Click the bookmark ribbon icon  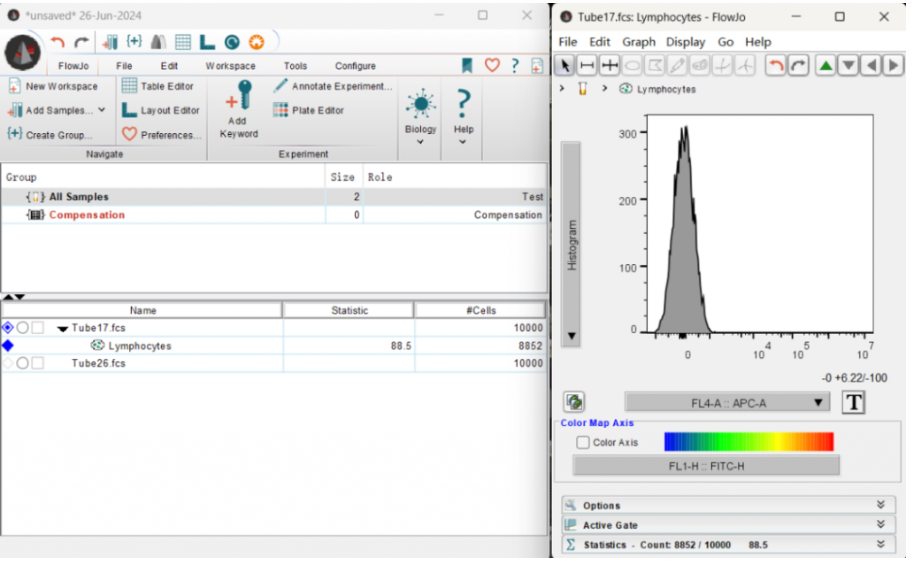click(x=467, y=66)
